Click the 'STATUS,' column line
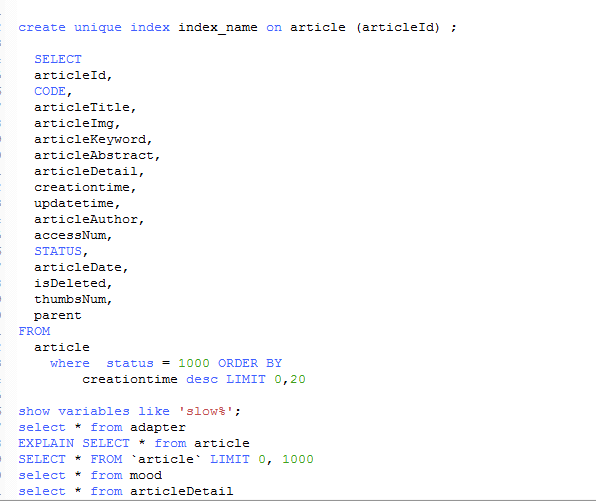This screenshot has width=596, height=501. click(x=61, y=251)
